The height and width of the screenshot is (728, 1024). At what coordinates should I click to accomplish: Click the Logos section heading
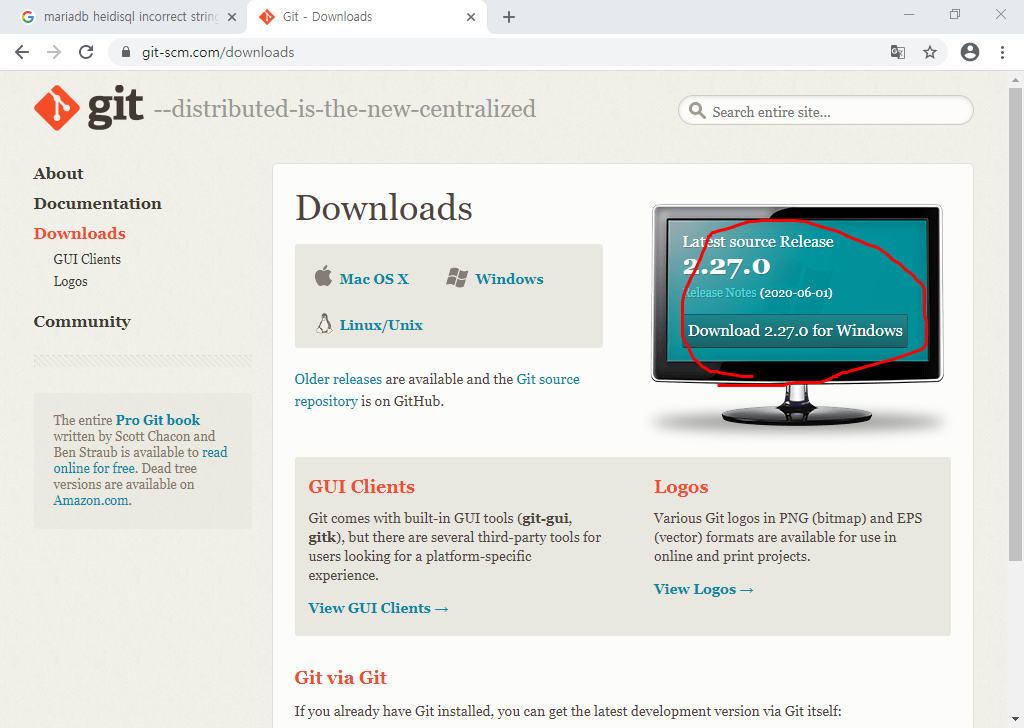point(681,488)
